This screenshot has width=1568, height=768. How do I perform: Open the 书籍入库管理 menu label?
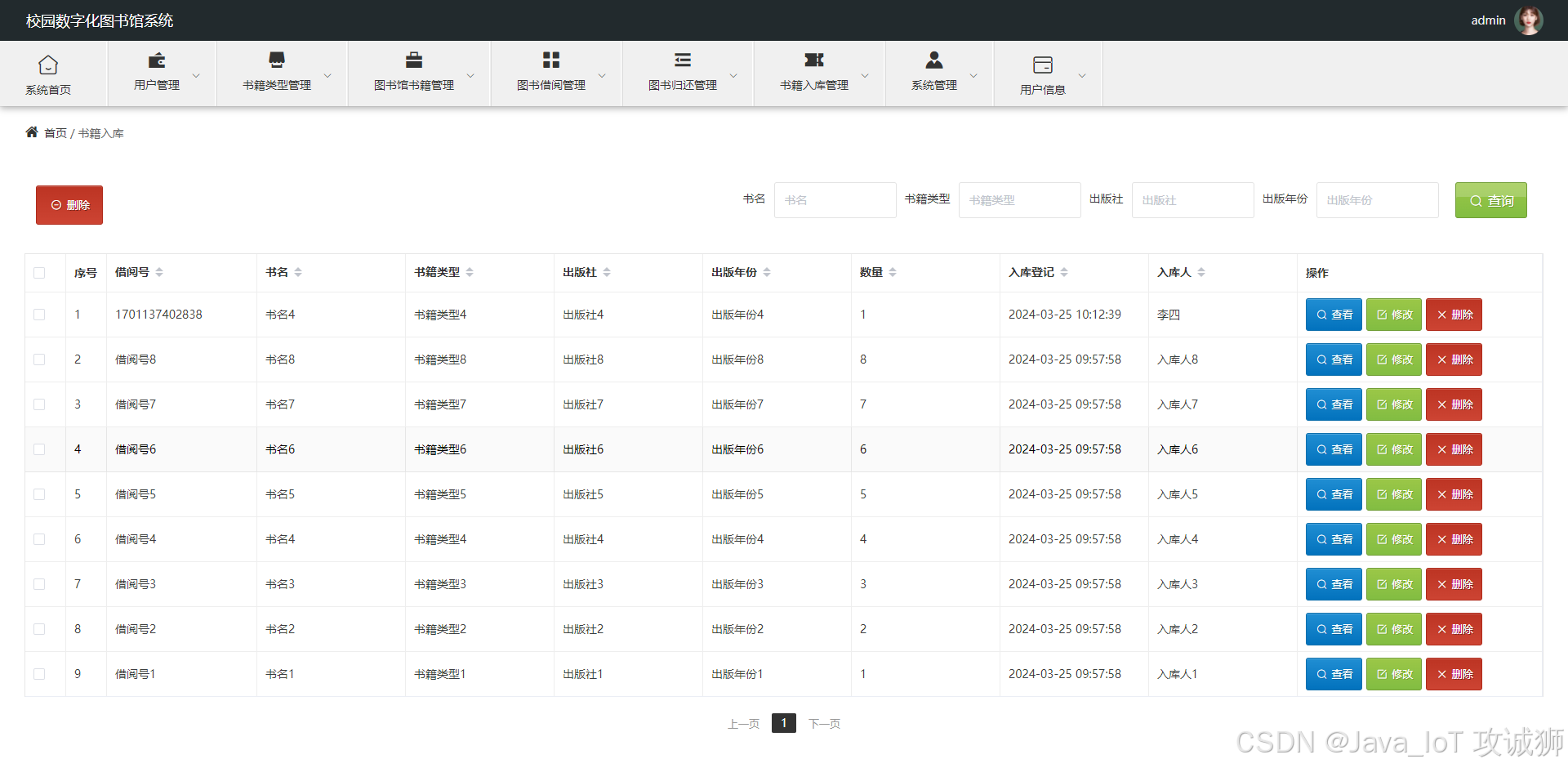pyautogui.click(x=814, y=85)
